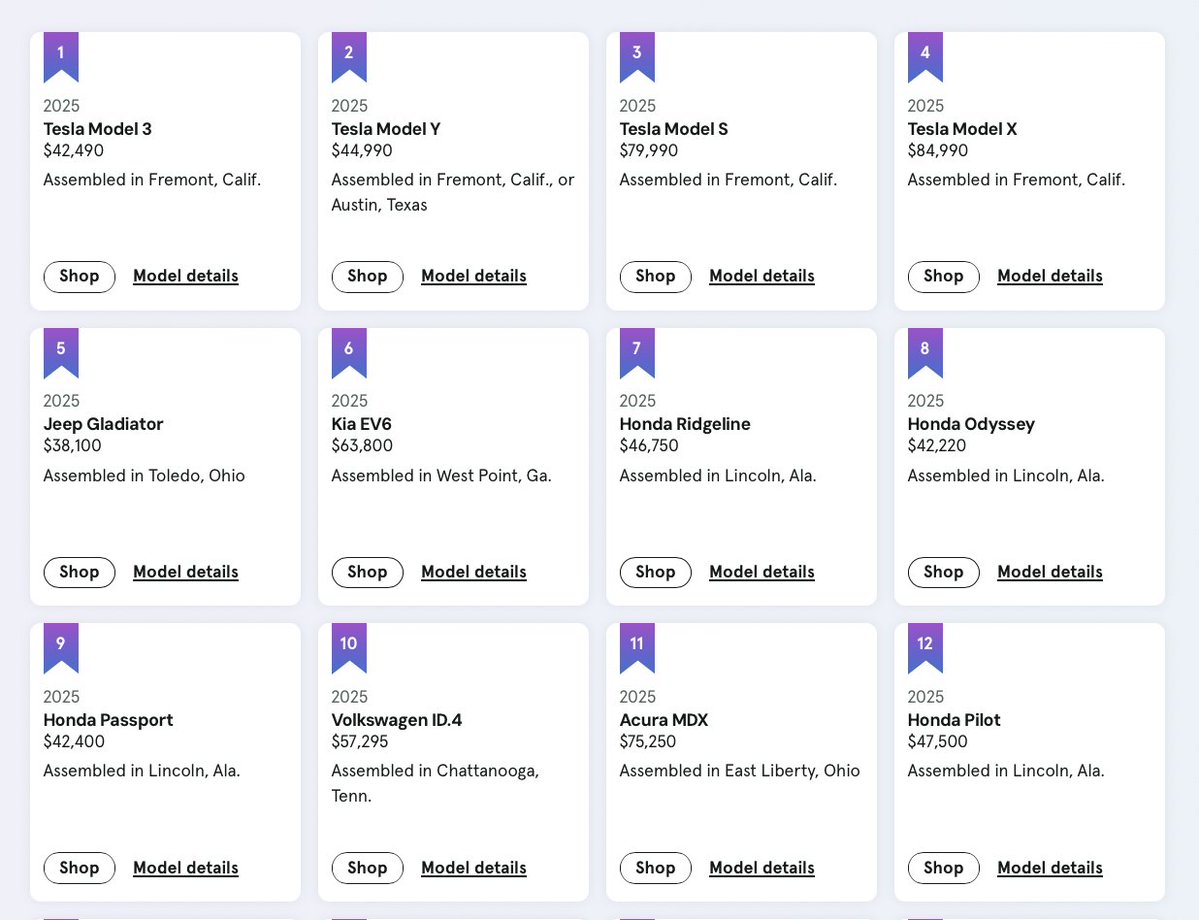
Task: Shop the Honda Ridgeline
Action: [655, 572]
